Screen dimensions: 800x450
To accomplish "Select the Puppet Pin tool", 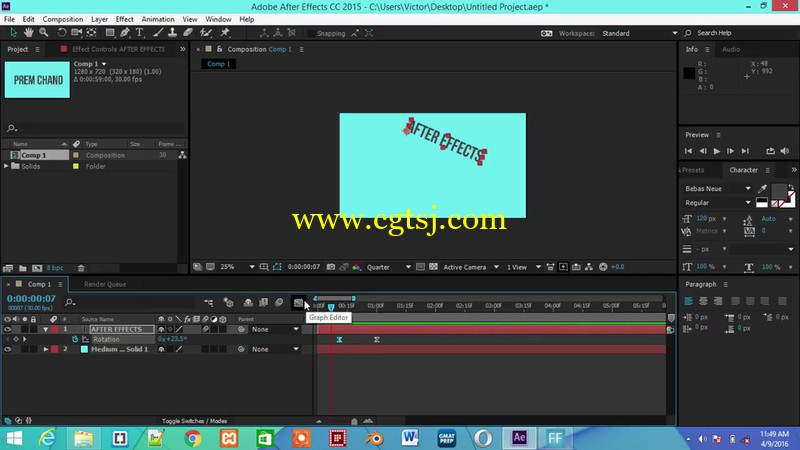I will [224, 33].
